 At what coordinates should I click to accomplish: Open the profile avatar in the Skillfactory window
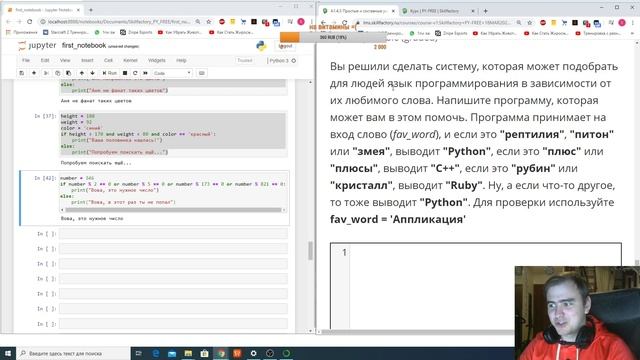622,23
